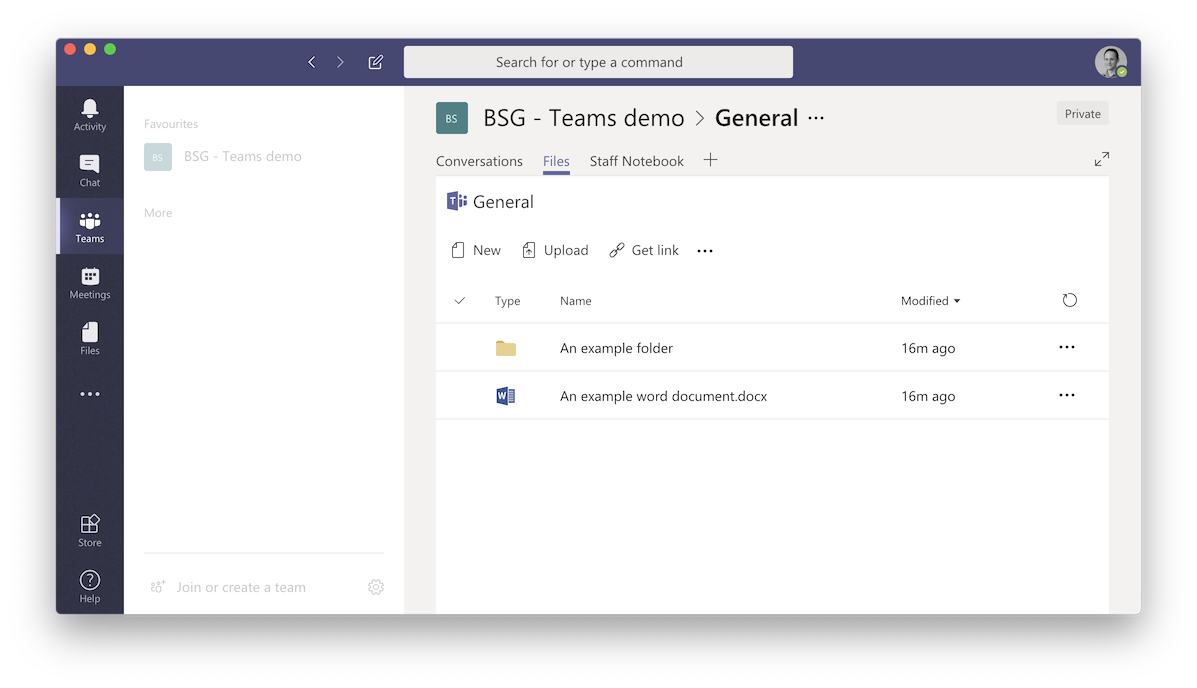
Task: Select BSG - Teams demo in Favourites
Action: [223, 157]
